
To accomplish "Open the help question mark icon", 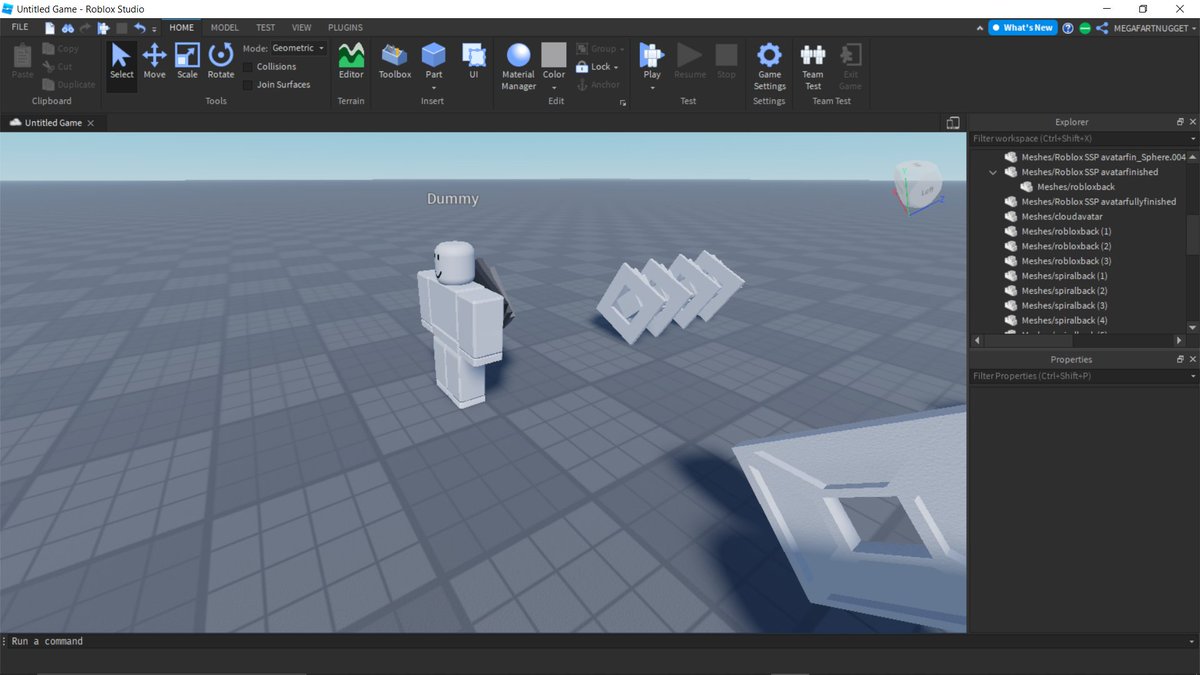I will [x=1068, y=28].
